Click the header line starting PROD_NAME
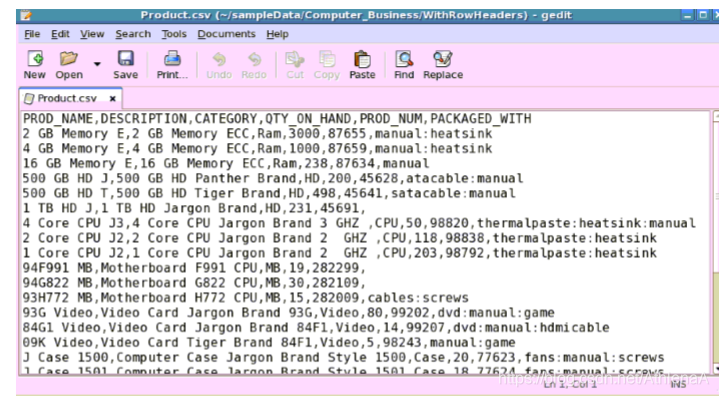This screenshot has height=397, width=719. pos(277,119)
